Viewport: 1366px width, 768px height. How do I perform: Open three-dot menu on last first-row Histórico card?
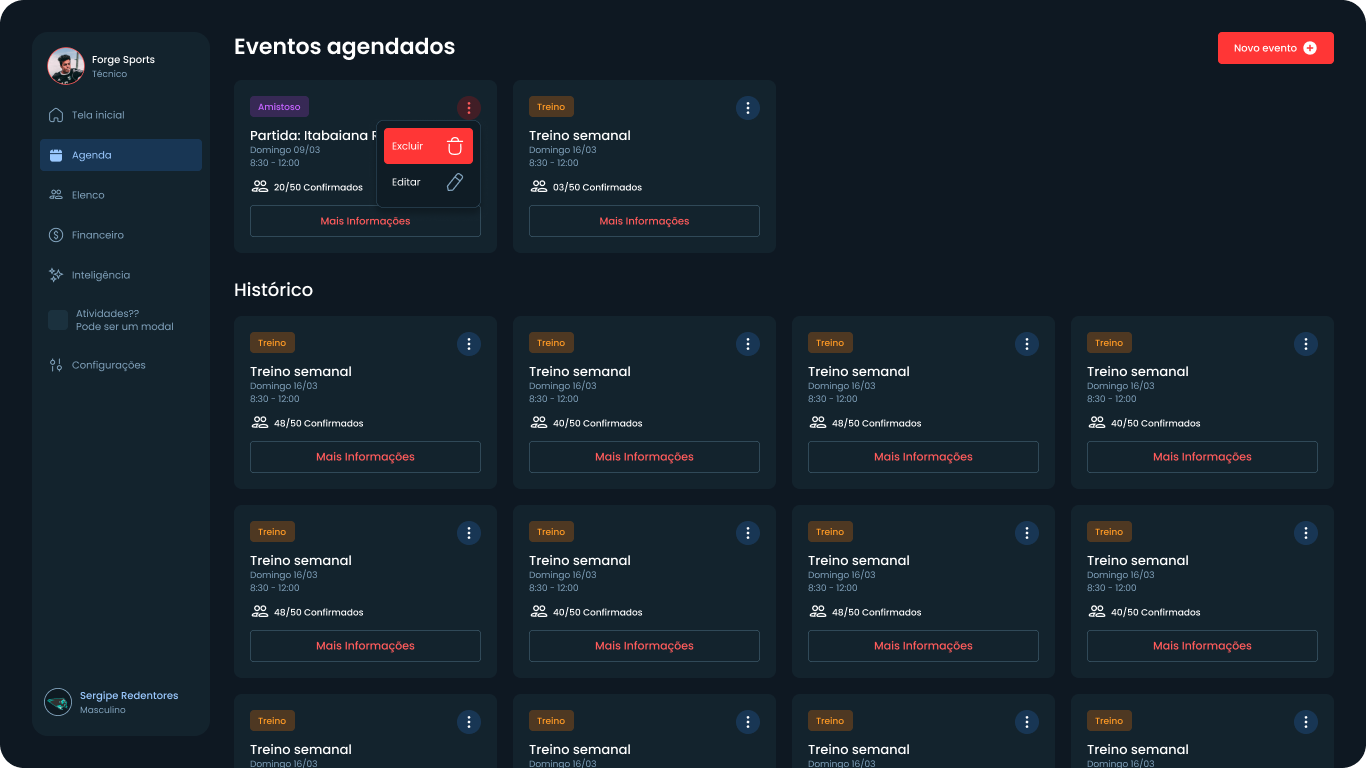point(1306,344)
